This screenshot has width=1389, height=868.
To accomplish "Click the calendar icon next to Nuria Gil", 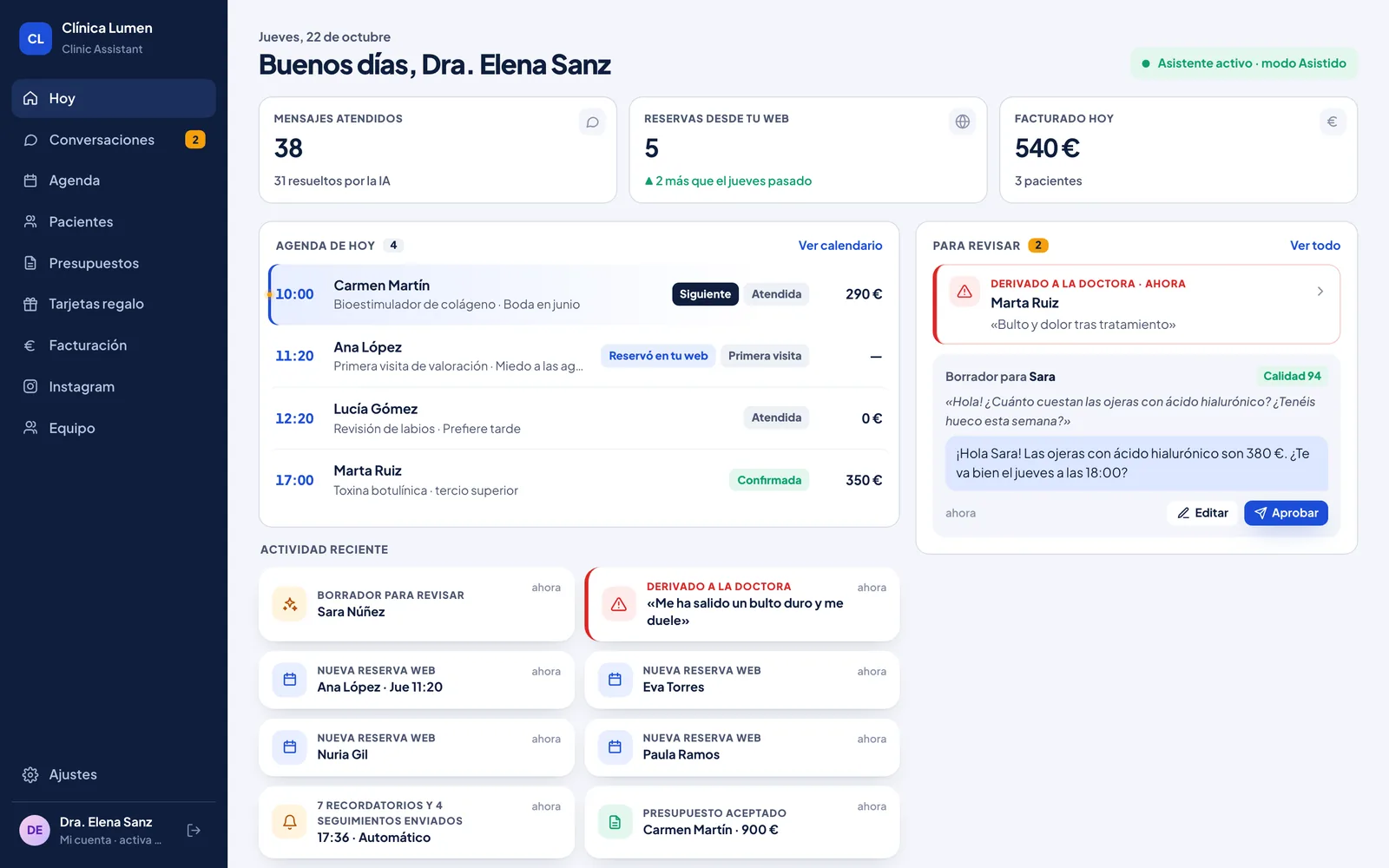I will click(290, 747).
